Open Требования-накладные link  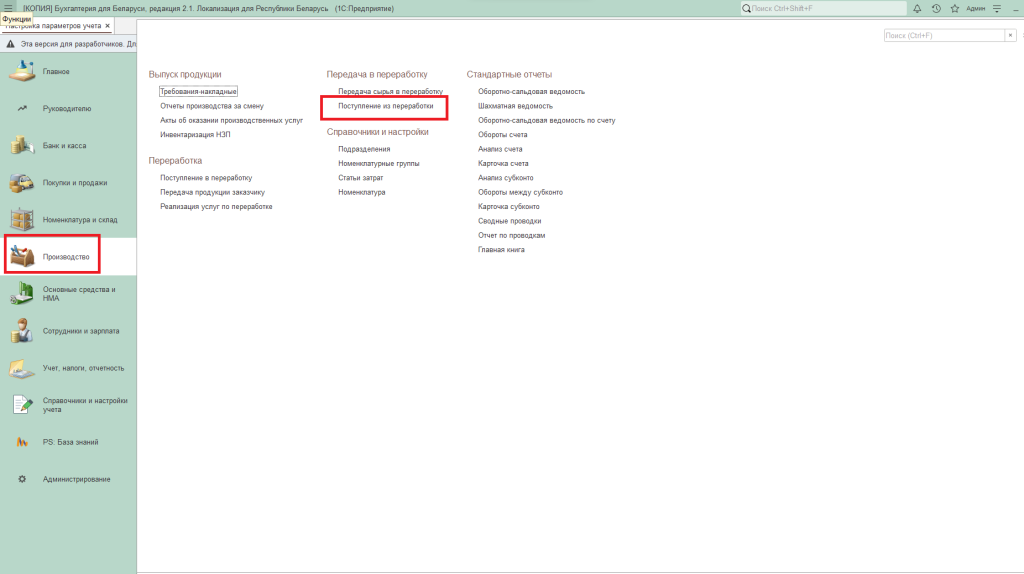198,91
